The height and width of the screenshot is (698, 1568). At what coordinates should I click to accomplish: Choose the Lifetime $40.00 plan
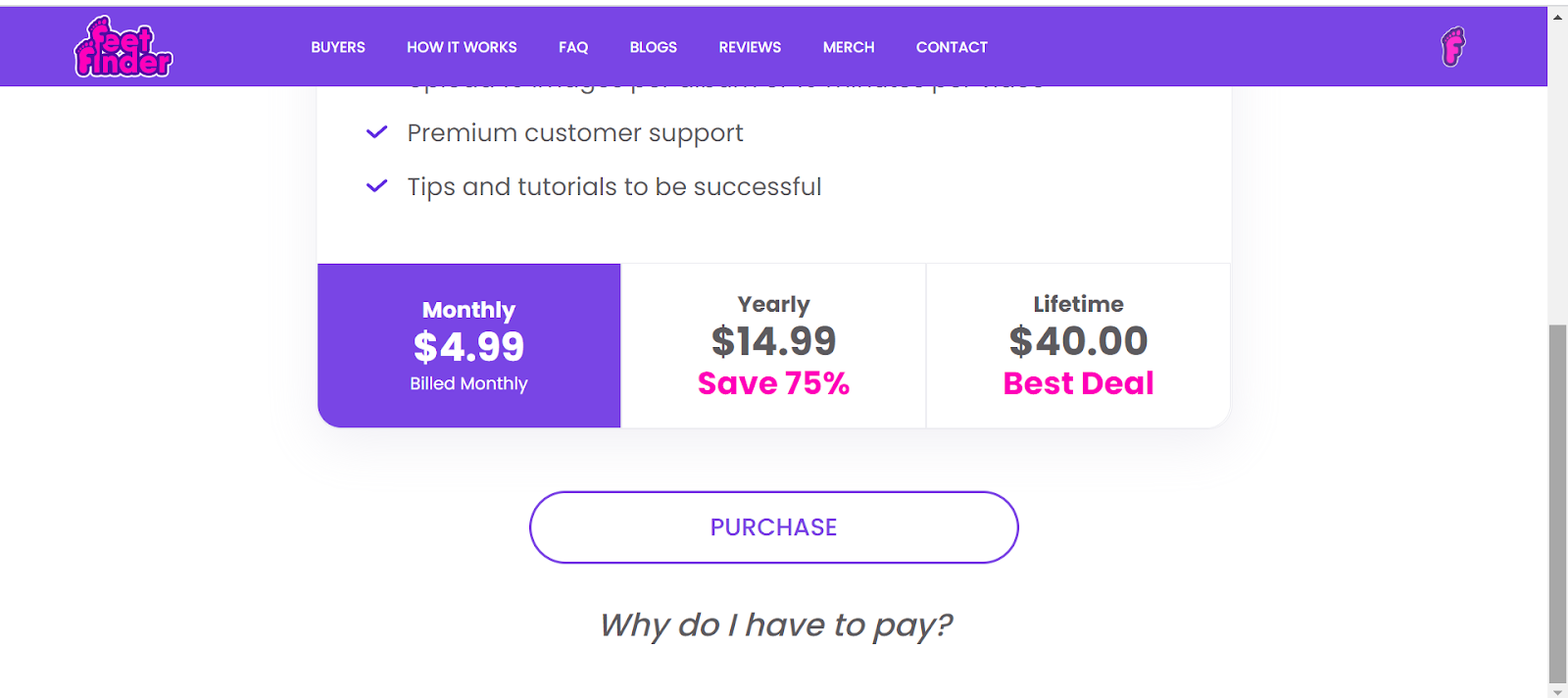1078,345
